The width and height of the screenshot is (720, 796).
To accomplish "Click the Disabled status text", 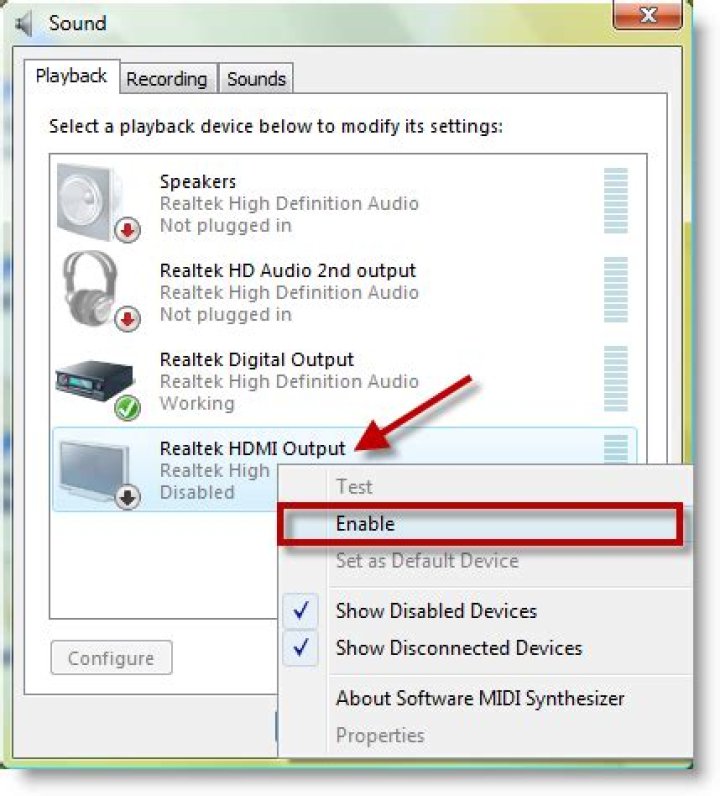I will 197,492.
